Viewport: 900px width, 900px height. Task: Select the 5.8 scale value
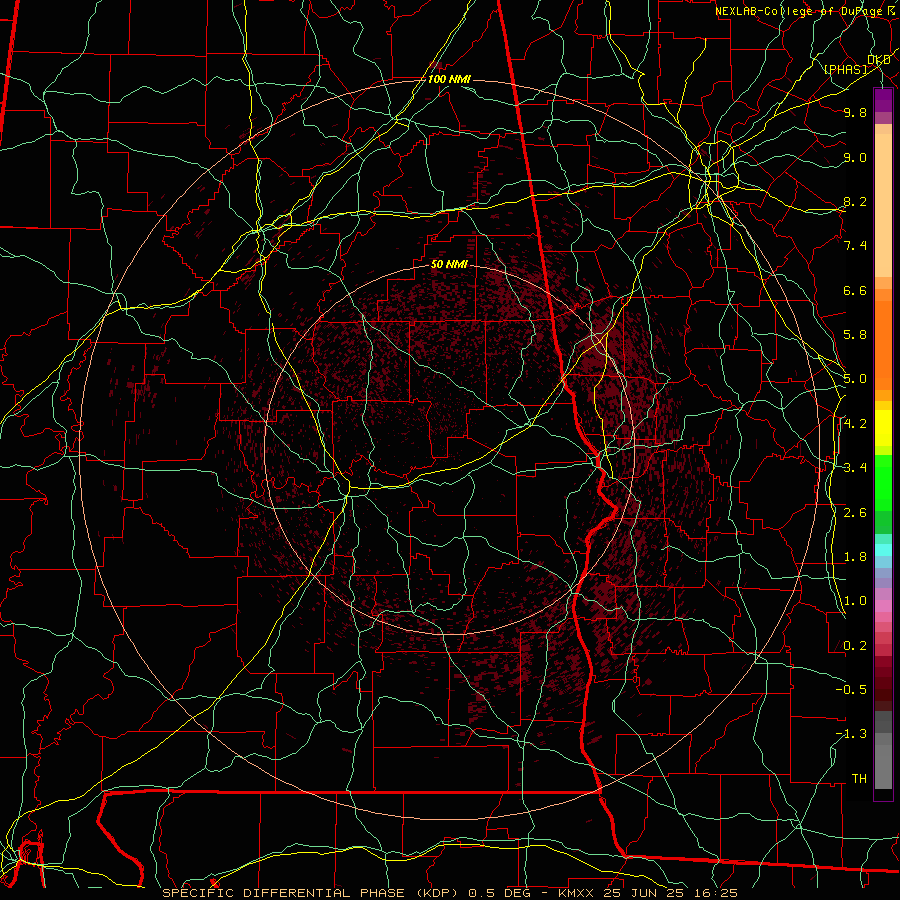point(855,335)
